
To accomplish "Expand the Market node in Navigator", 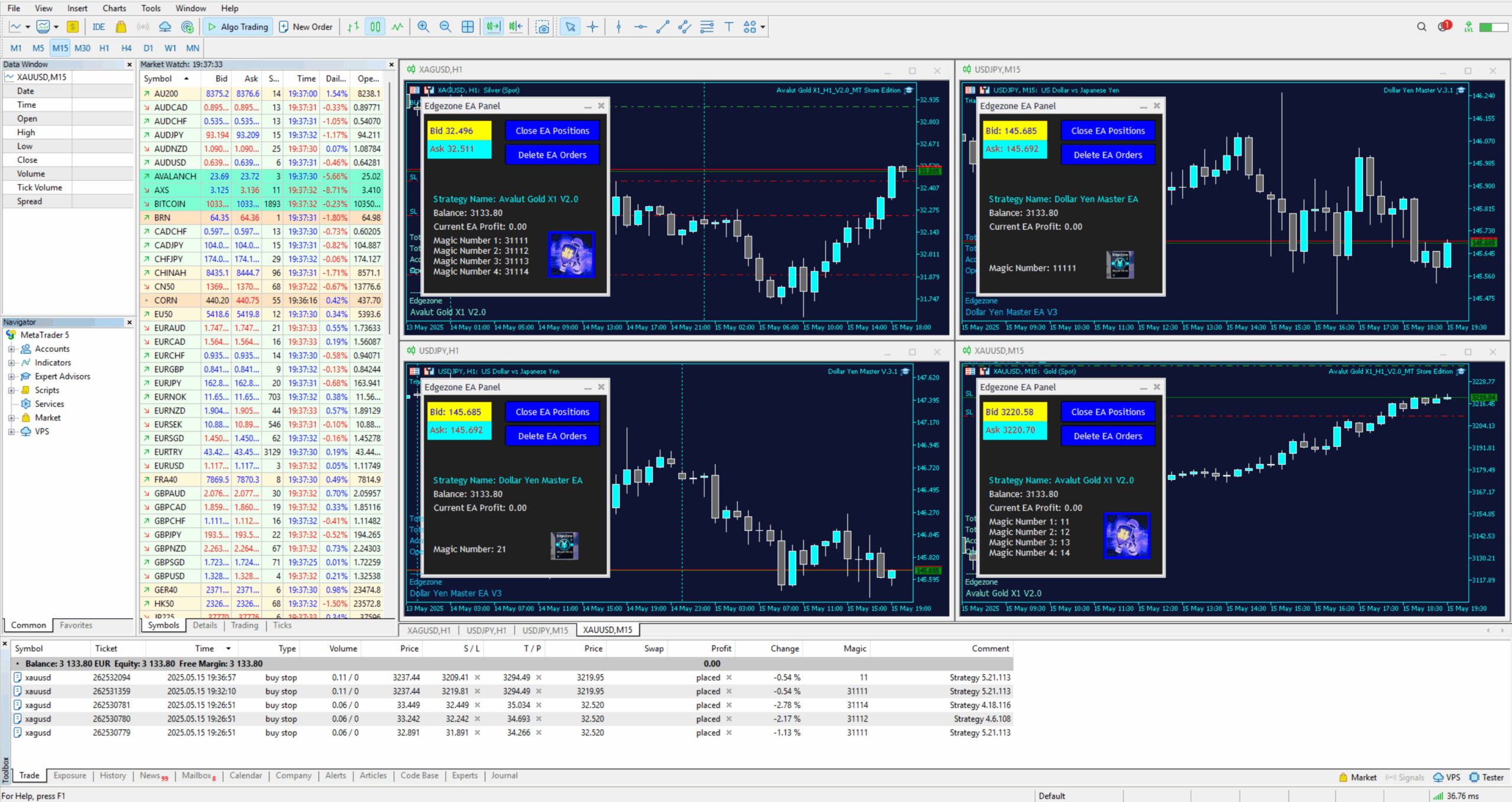I will (11, 418).
